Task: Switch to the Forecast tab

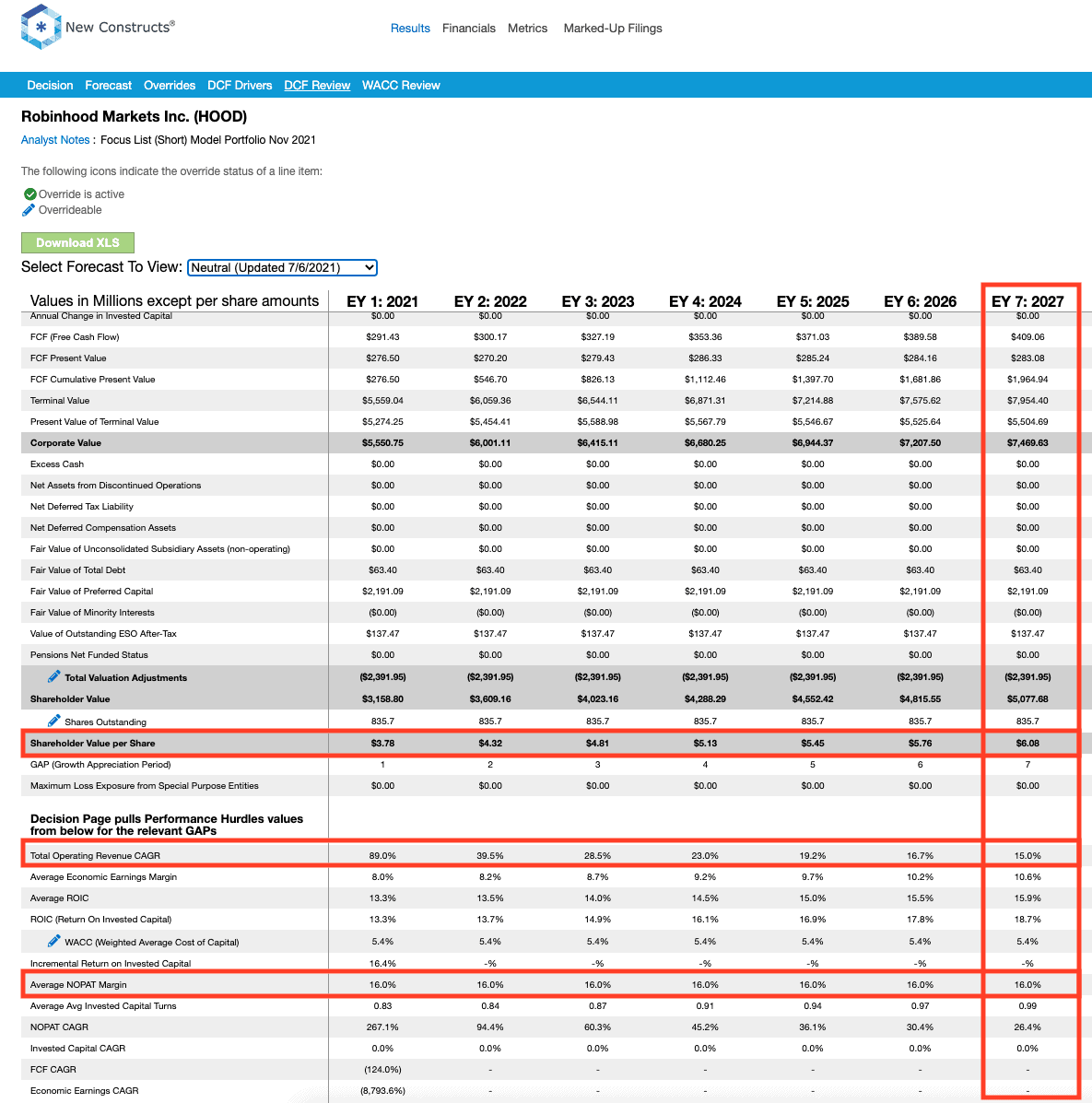Action: tap(109, 85)
